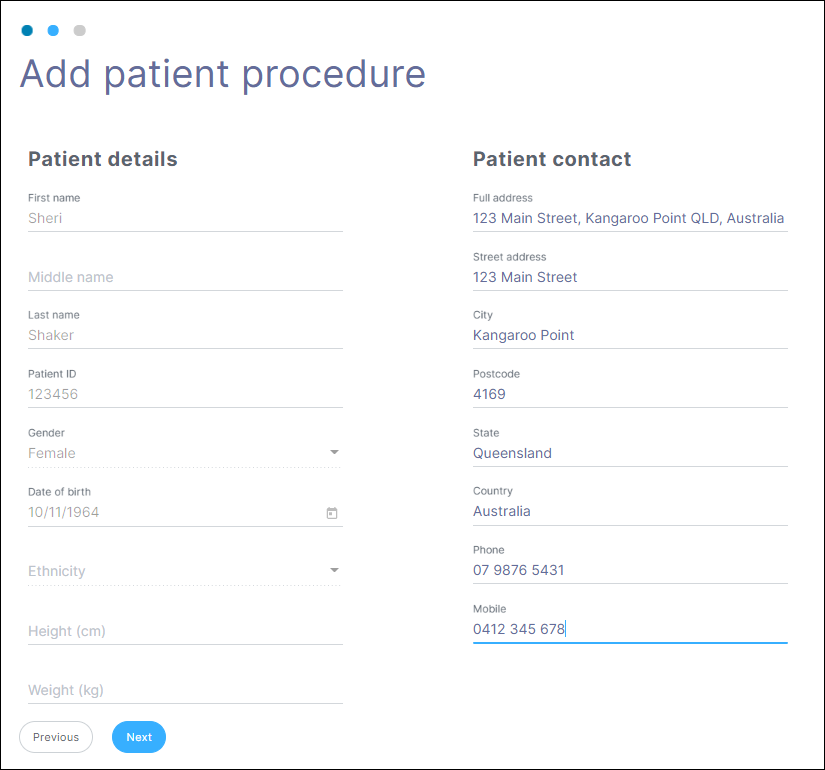Focus the Height (cm) input
The height and width of the screenshot is (770, 825).
coord(185,631)
